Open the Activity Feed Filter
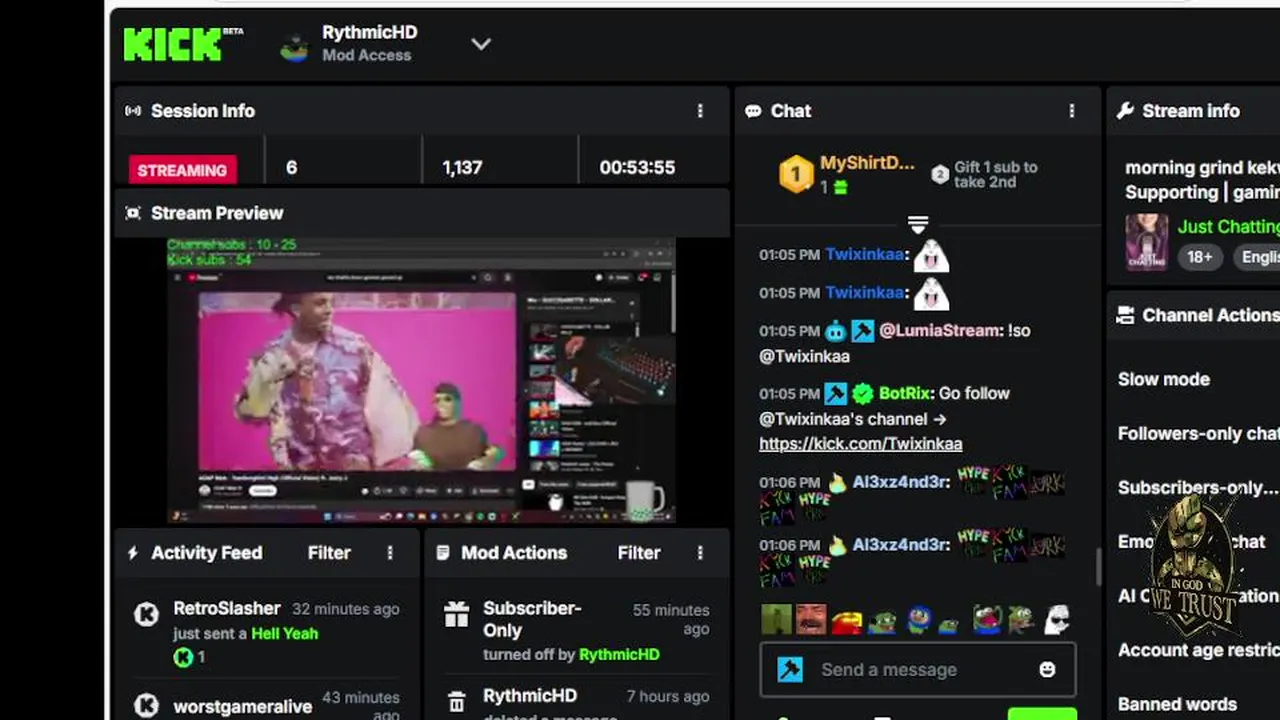This screenshot has width=1280, height=720. point(329,553)
